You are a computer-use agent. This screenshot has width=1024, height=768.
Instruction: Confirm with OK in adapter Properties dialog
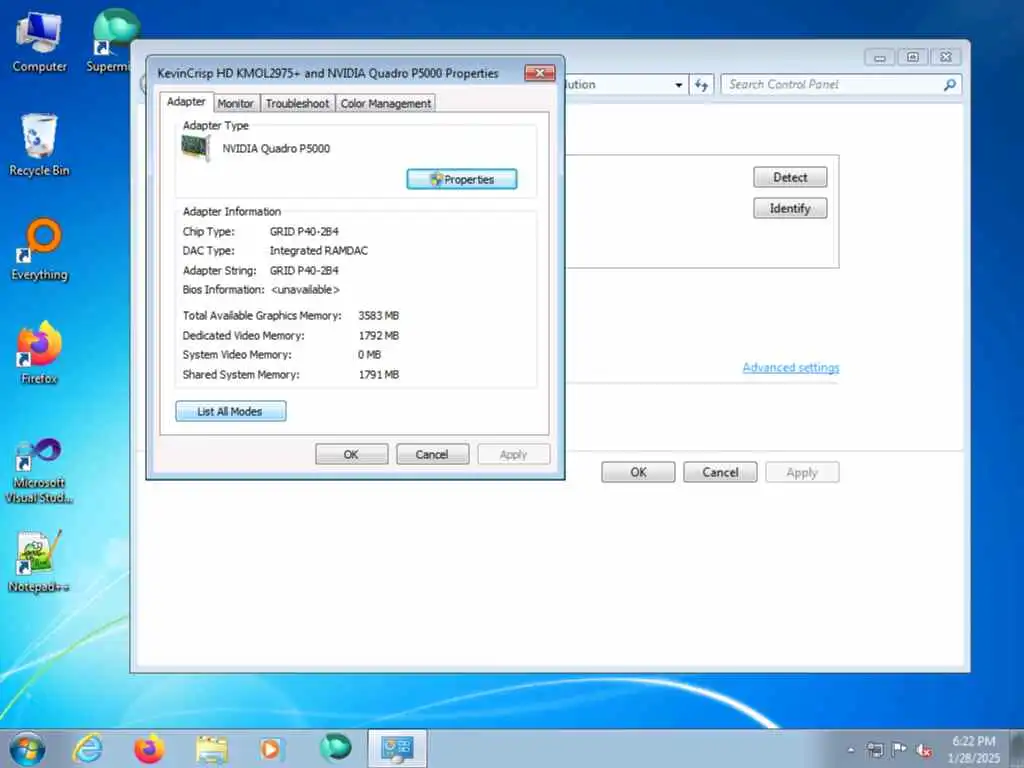(x=351, y=455)
